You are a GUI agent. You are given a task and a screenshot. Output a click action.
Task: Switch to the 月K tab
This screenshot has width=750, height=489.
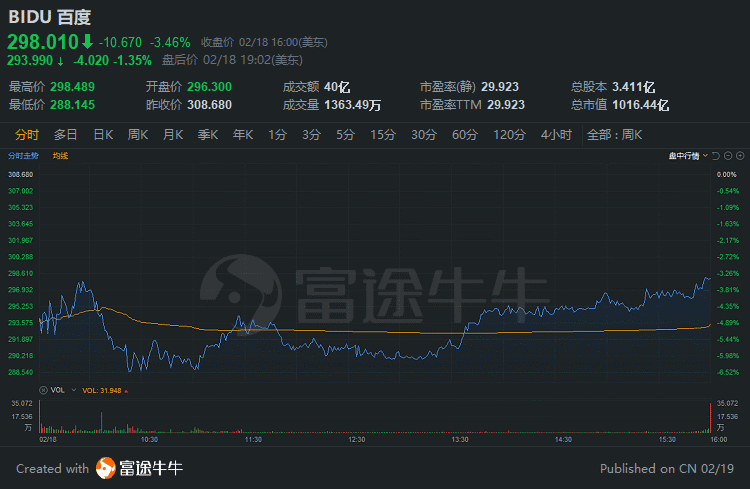click(x=173, y=135)
